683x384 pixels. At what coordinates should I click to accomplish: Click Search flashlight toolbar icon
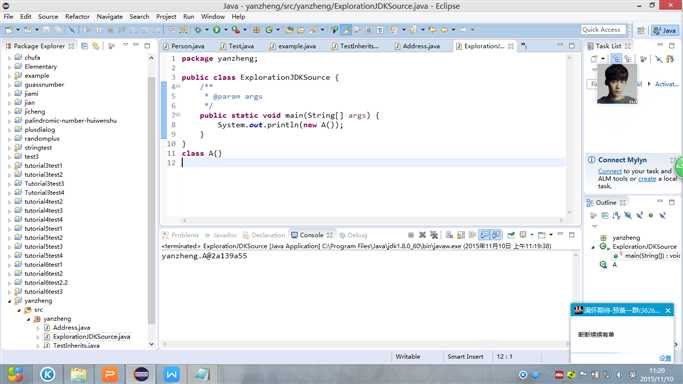tap(313, 30)
